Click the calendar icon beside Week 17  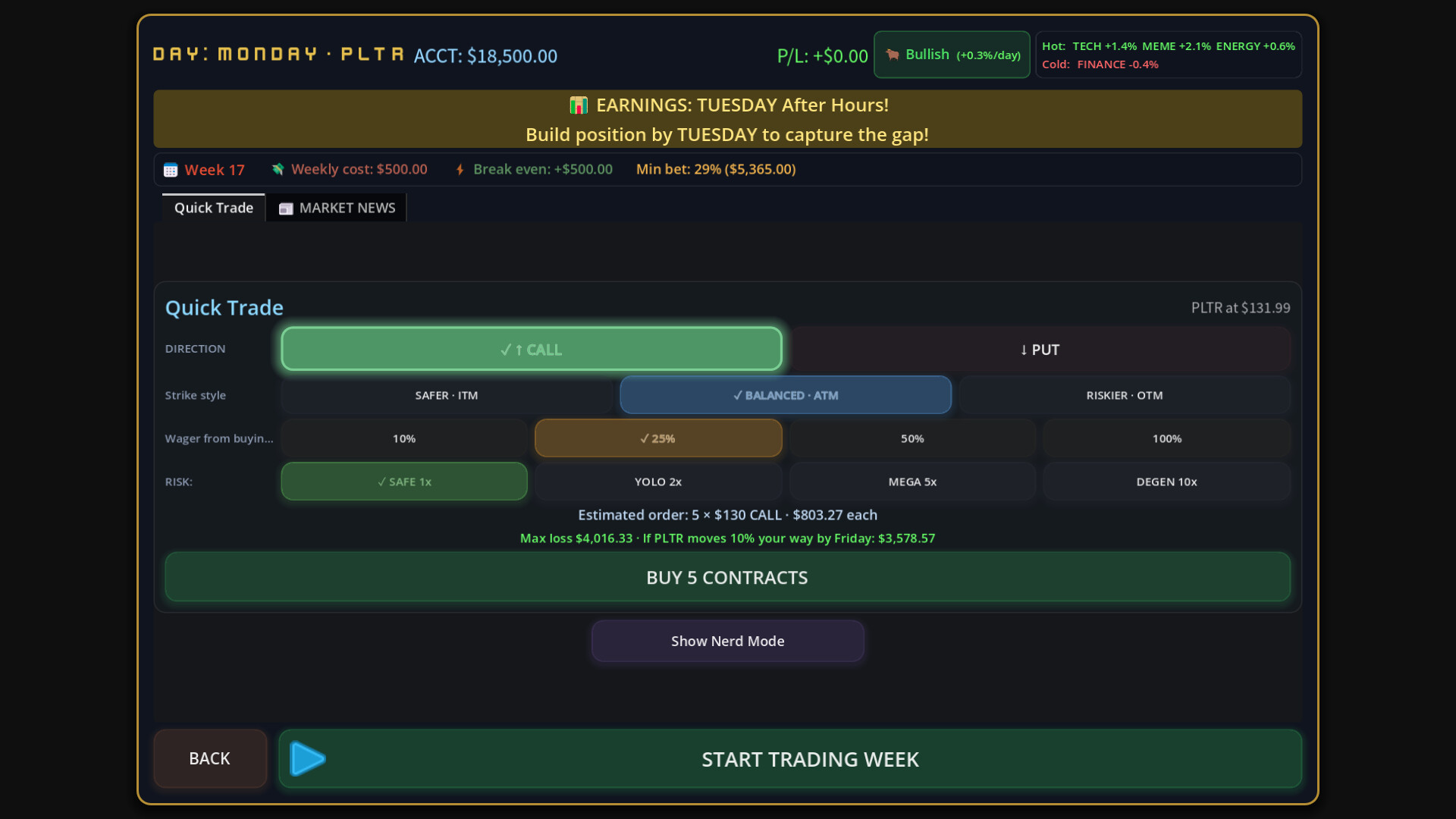pyautogui.click(x=171, y=170)
